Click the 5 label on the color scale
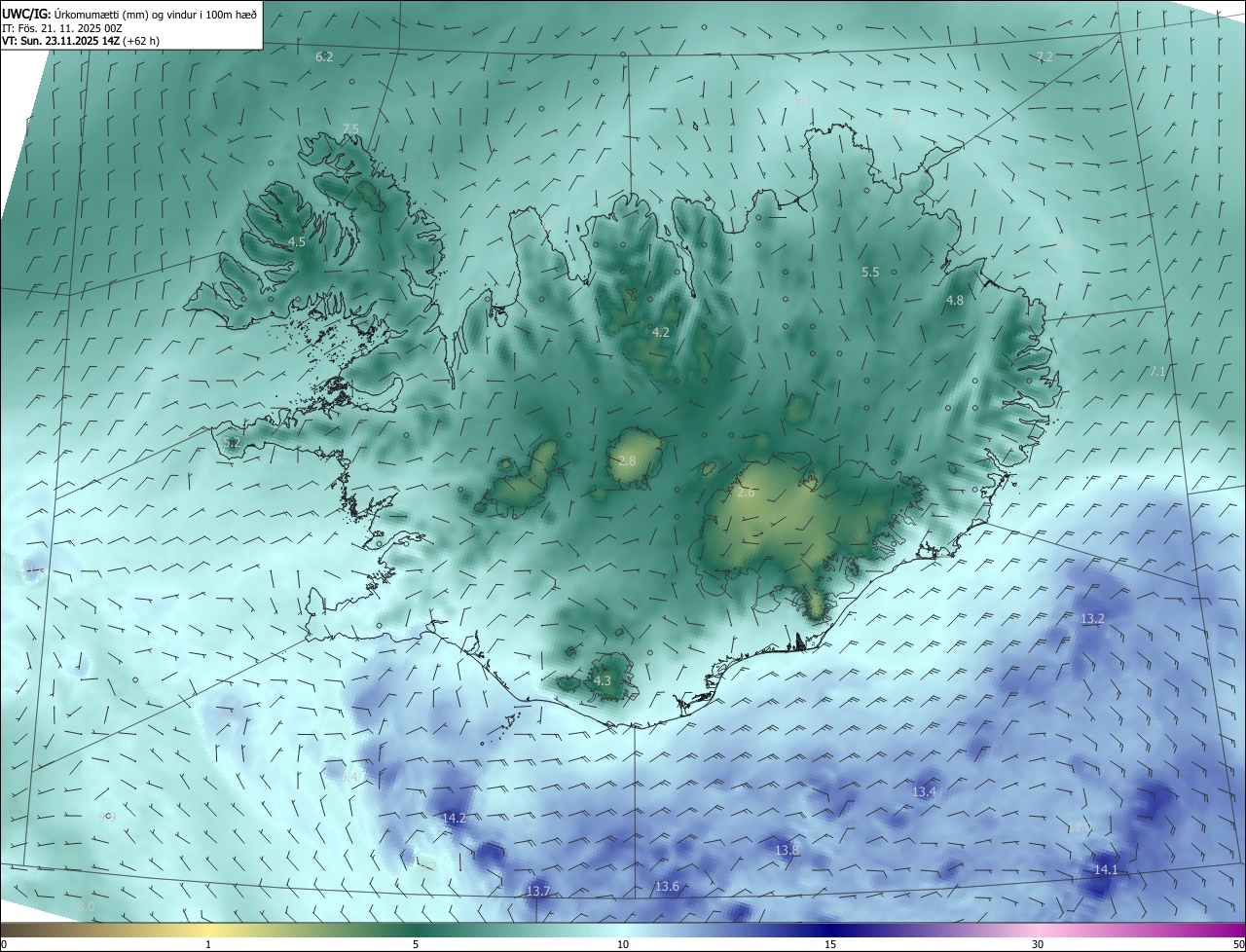The image size is (1246, 952). click(416, 944)
